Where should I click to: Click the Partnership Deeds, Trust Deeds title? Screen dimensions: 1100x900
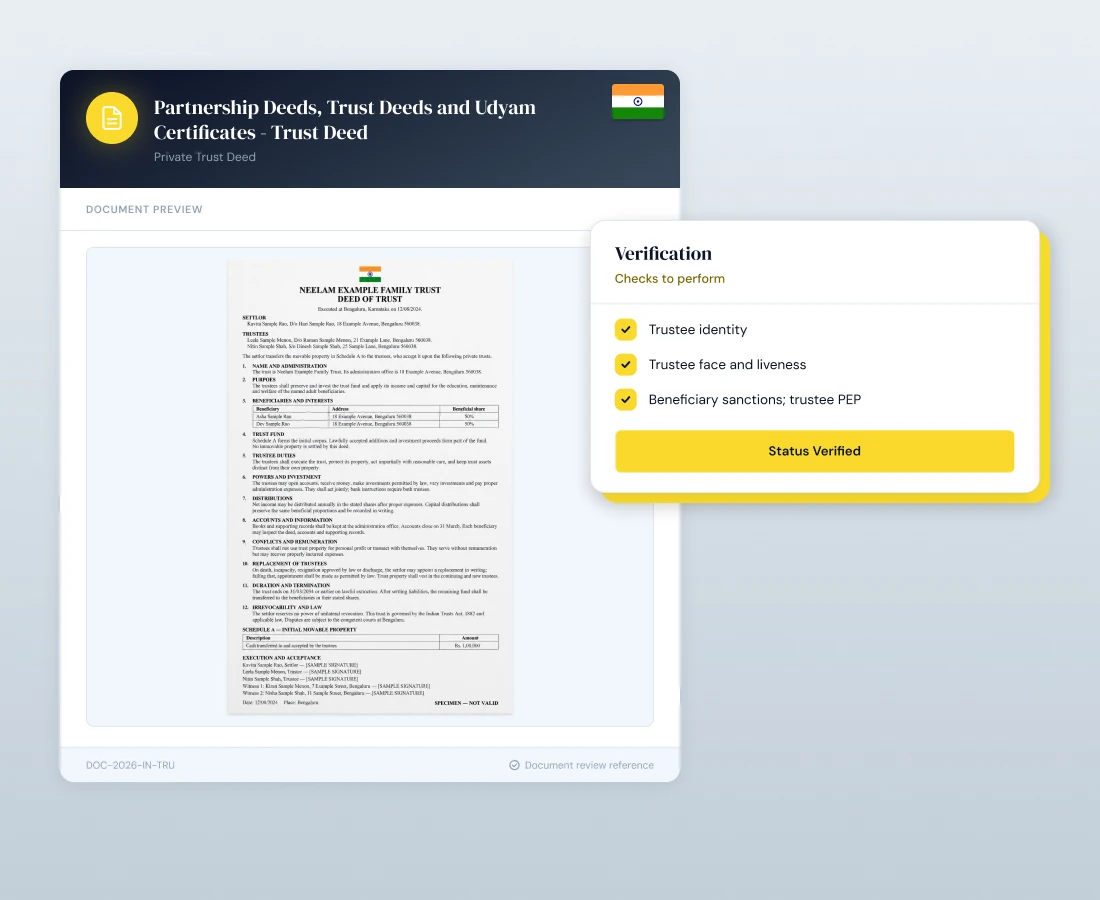(344, 120)
